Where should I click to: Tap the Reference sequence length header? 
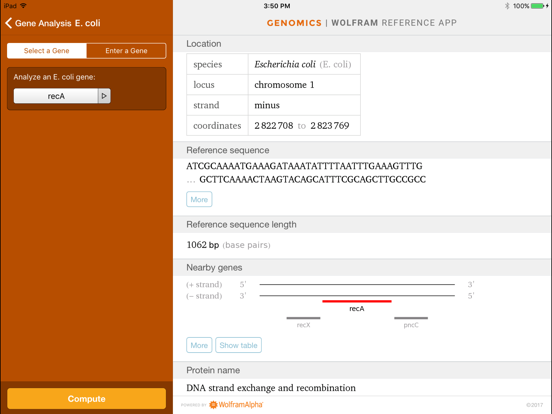(362, 225)
